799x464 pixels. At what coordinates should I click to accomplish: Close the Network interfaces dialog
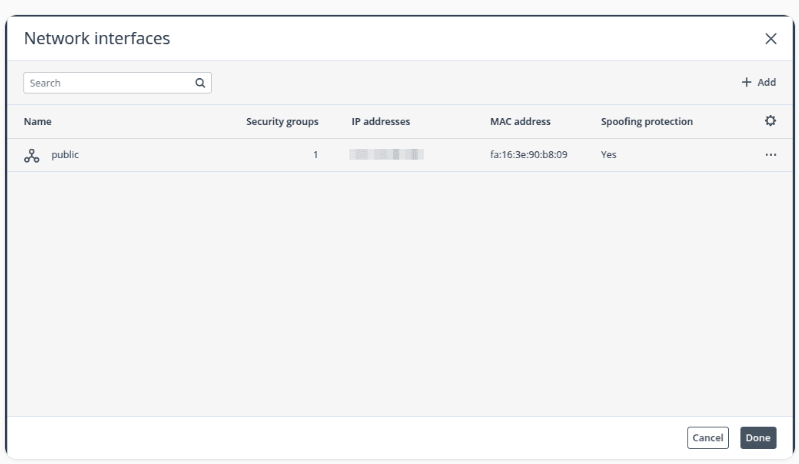click(770, 39)
